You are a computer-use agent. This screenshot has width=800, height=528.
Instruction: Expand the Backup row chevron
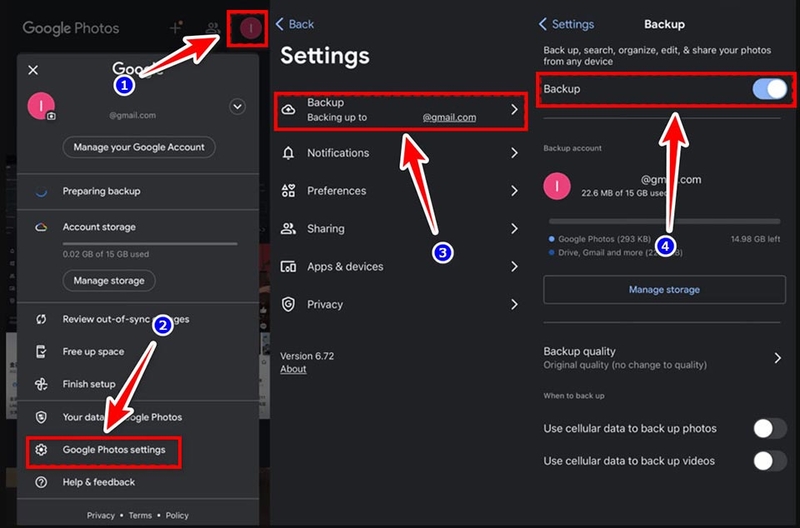click(x=514, y=110)
